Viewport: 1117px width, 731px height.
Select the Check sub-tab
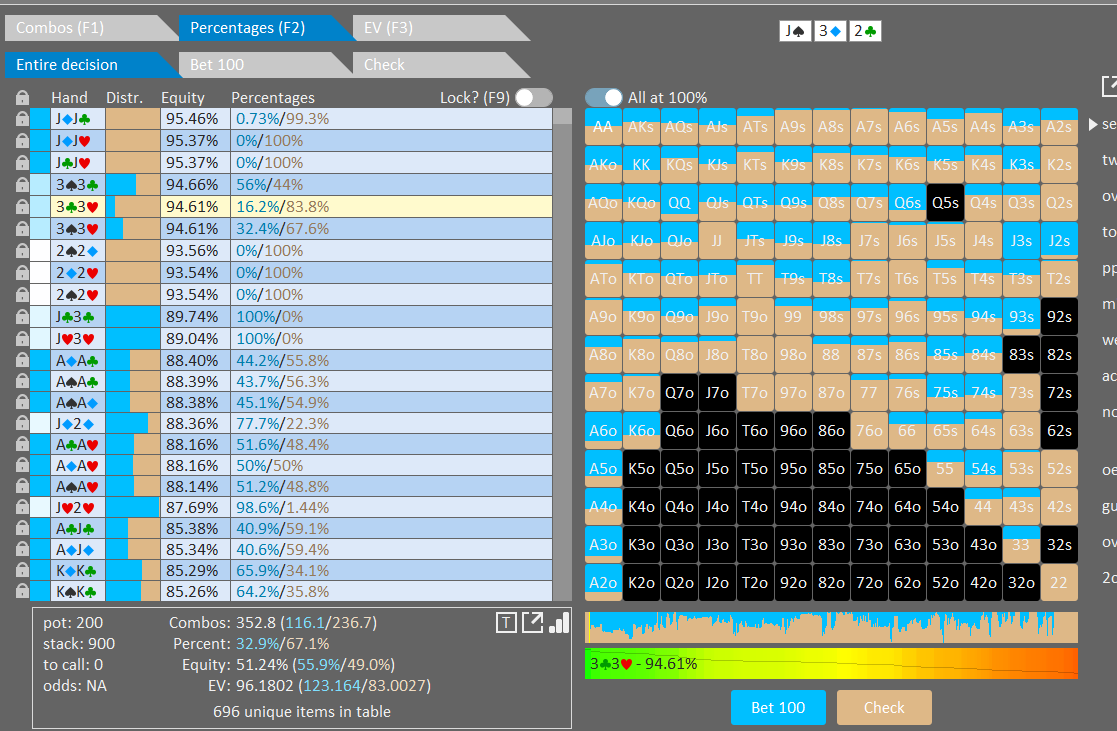385,64
